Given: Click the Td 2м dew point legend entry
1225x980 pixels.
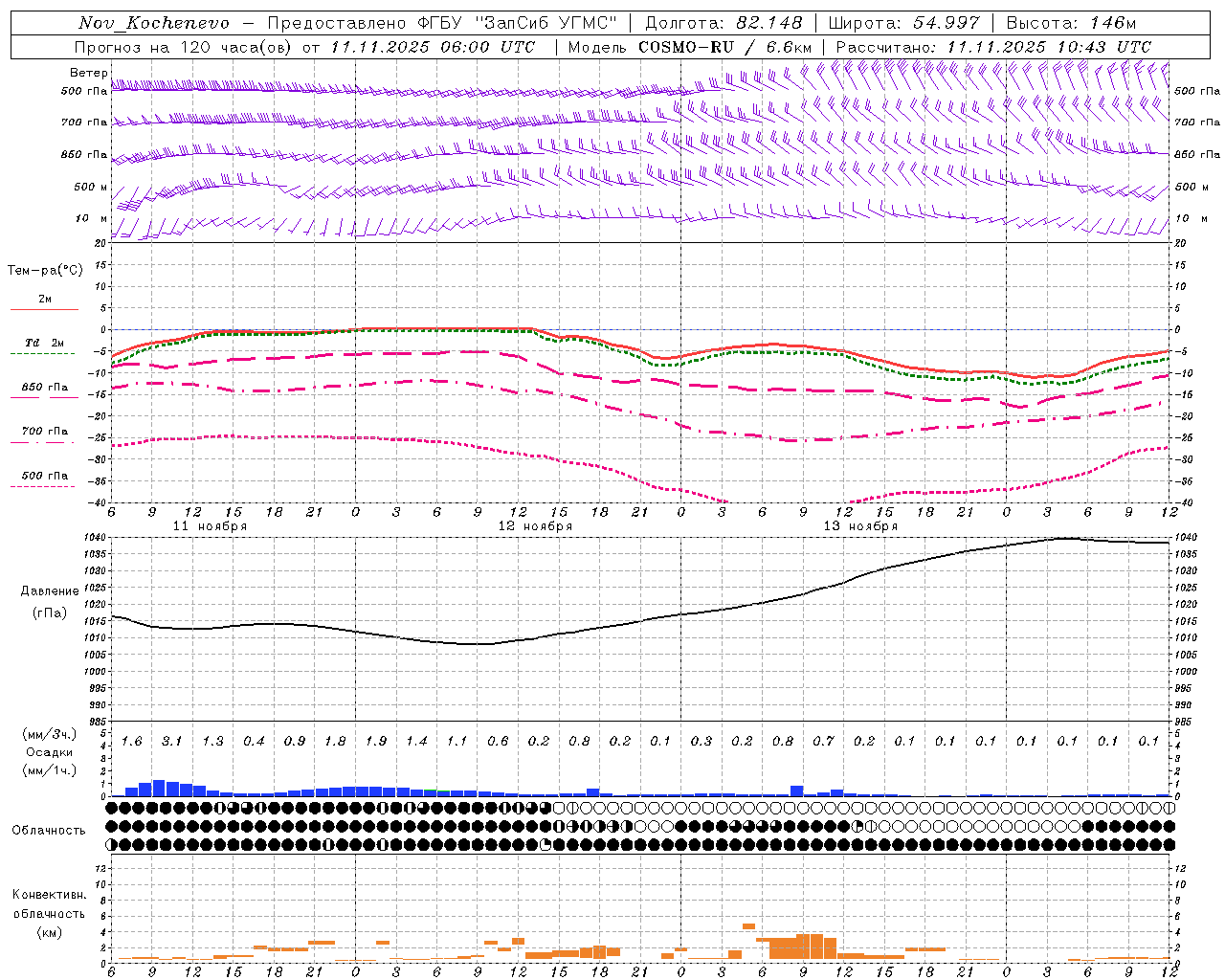Looking at the screenshot, I should click(x=44, y=343).
